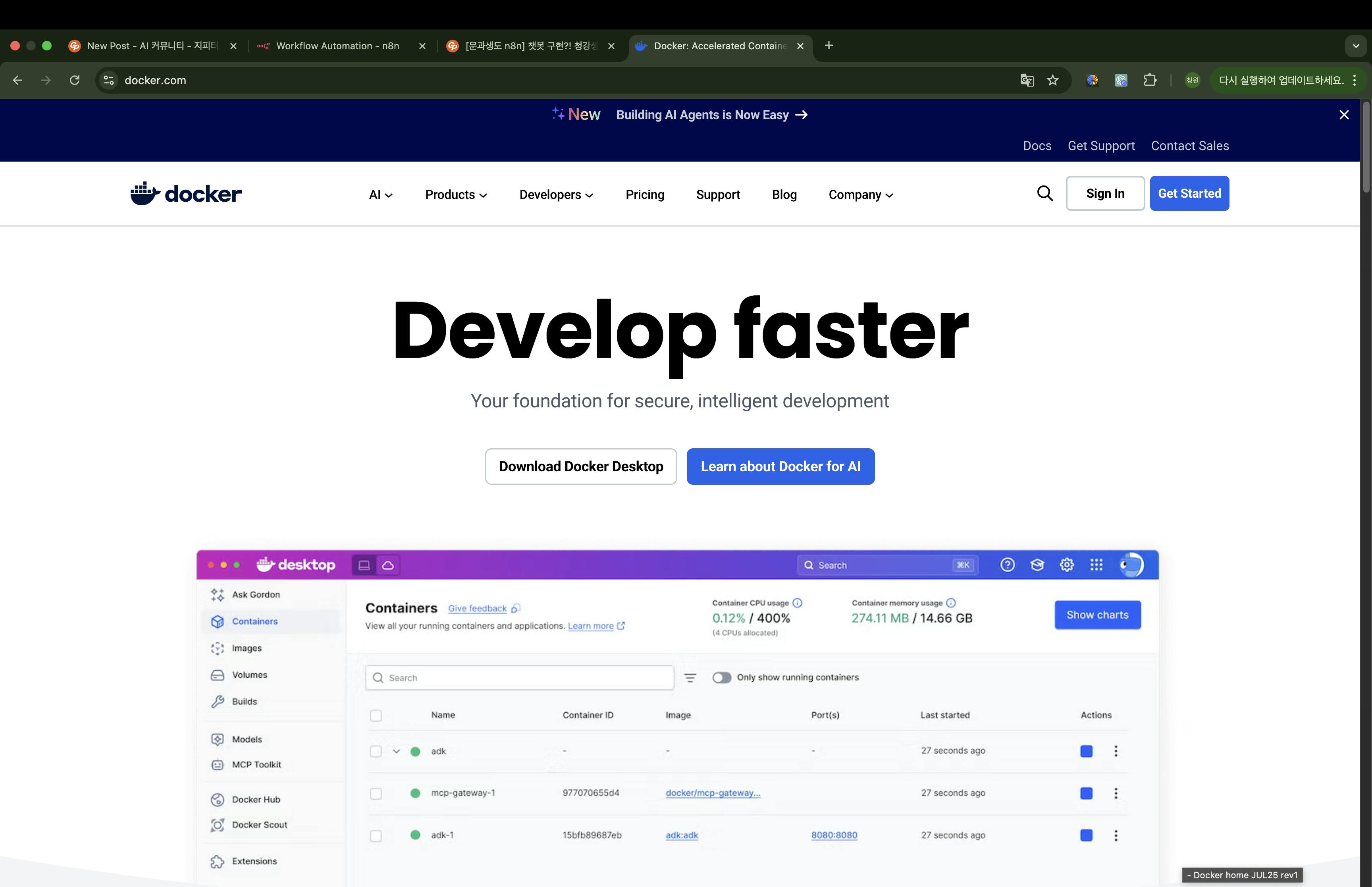Image resolution: width=1372 pixels, height=887 pixels.
Task: Click Learn about Docker for AI button
Action: click(780, 467)
